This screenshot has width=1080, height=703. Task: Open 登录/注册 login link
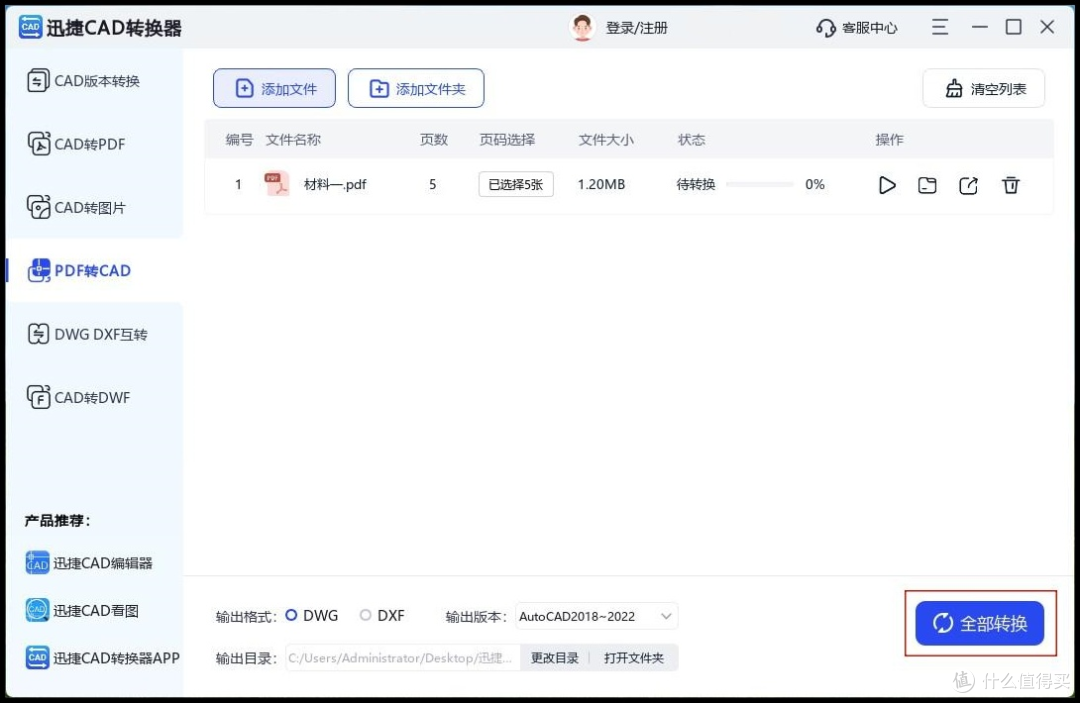pos(636,28)
